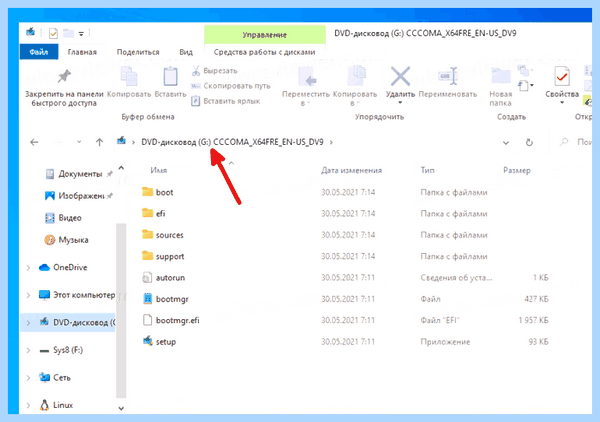The width and height of the screenshot is (600, 422).
Task: Open the Delete (Удалить) dropdown arrow
Action: [x=400, y=103]
